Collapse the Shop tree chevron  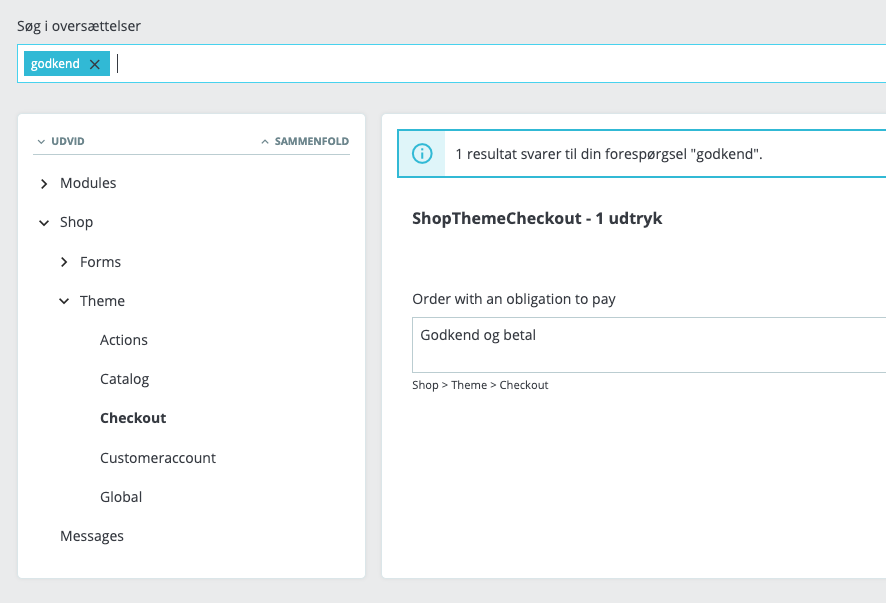(44, 223)
